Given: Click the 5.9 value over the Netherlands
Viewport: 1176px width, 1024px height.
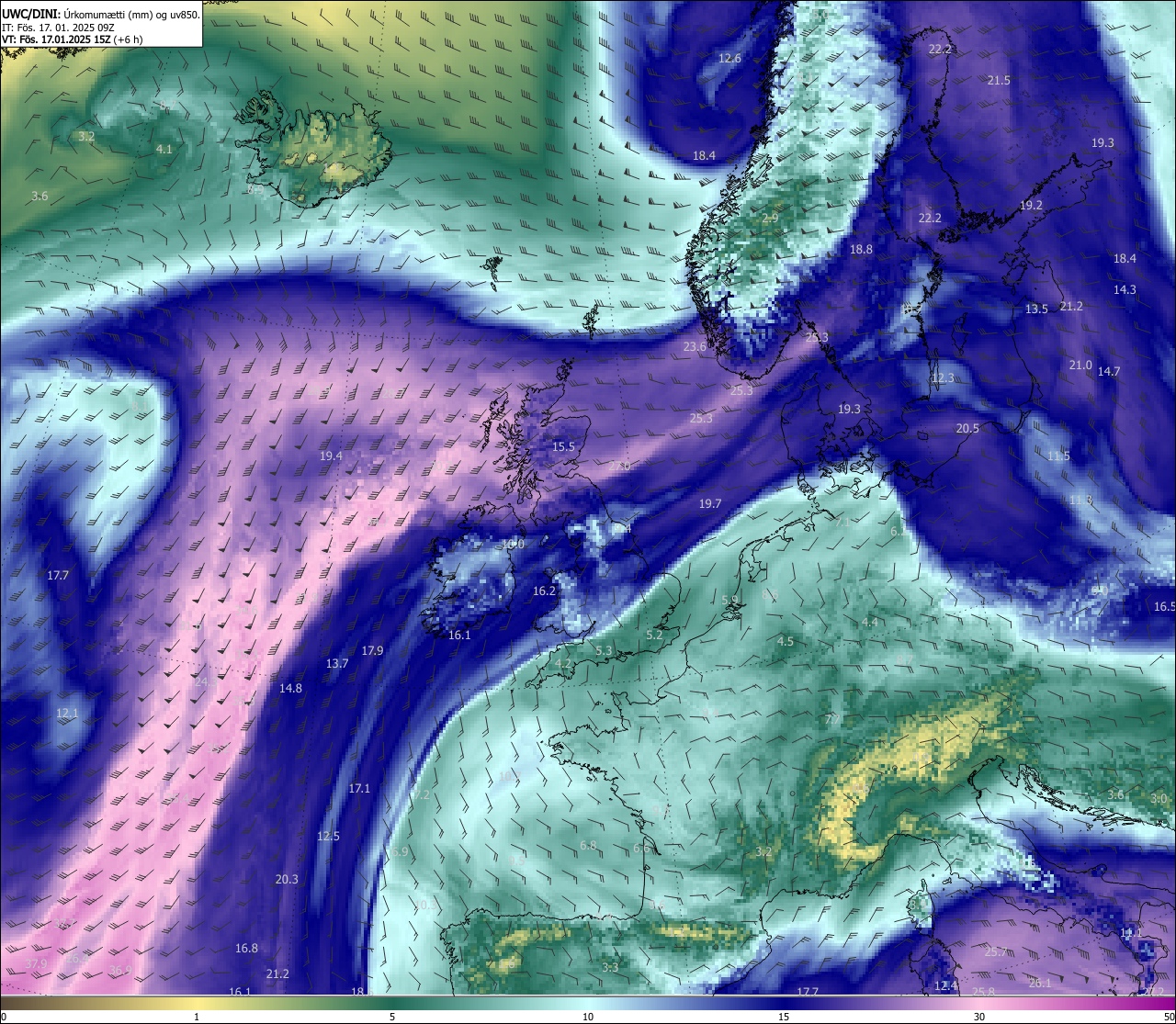Looking at the screenshot, I should (x=729, y=600).
